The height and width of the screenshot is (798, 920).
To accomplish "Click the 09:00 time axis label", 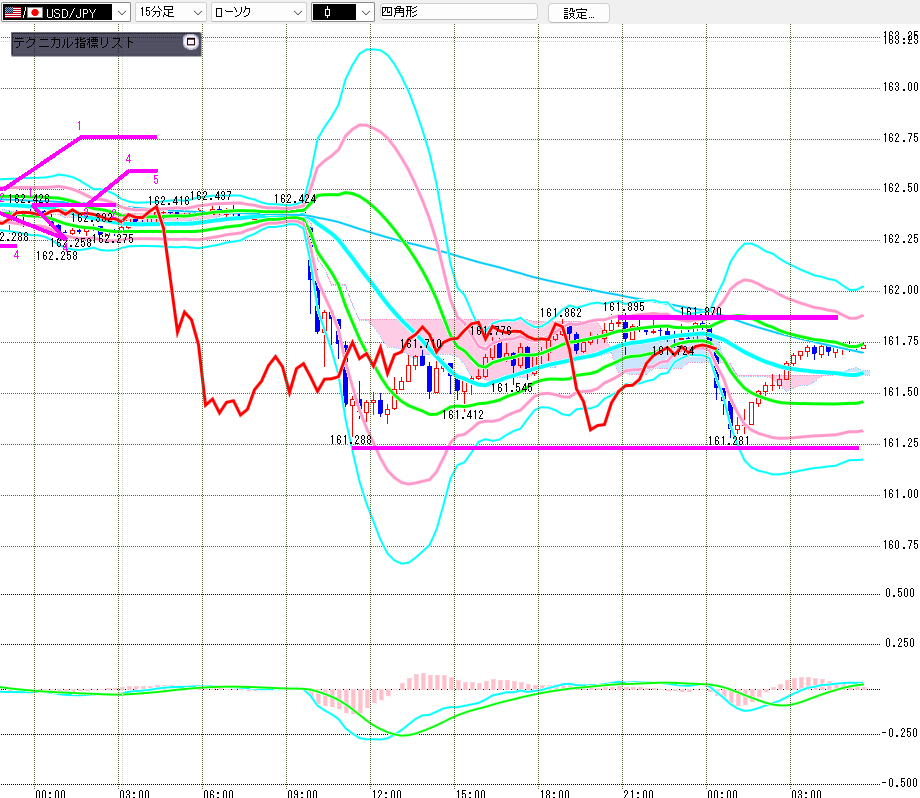I will [x=302, y=793].
